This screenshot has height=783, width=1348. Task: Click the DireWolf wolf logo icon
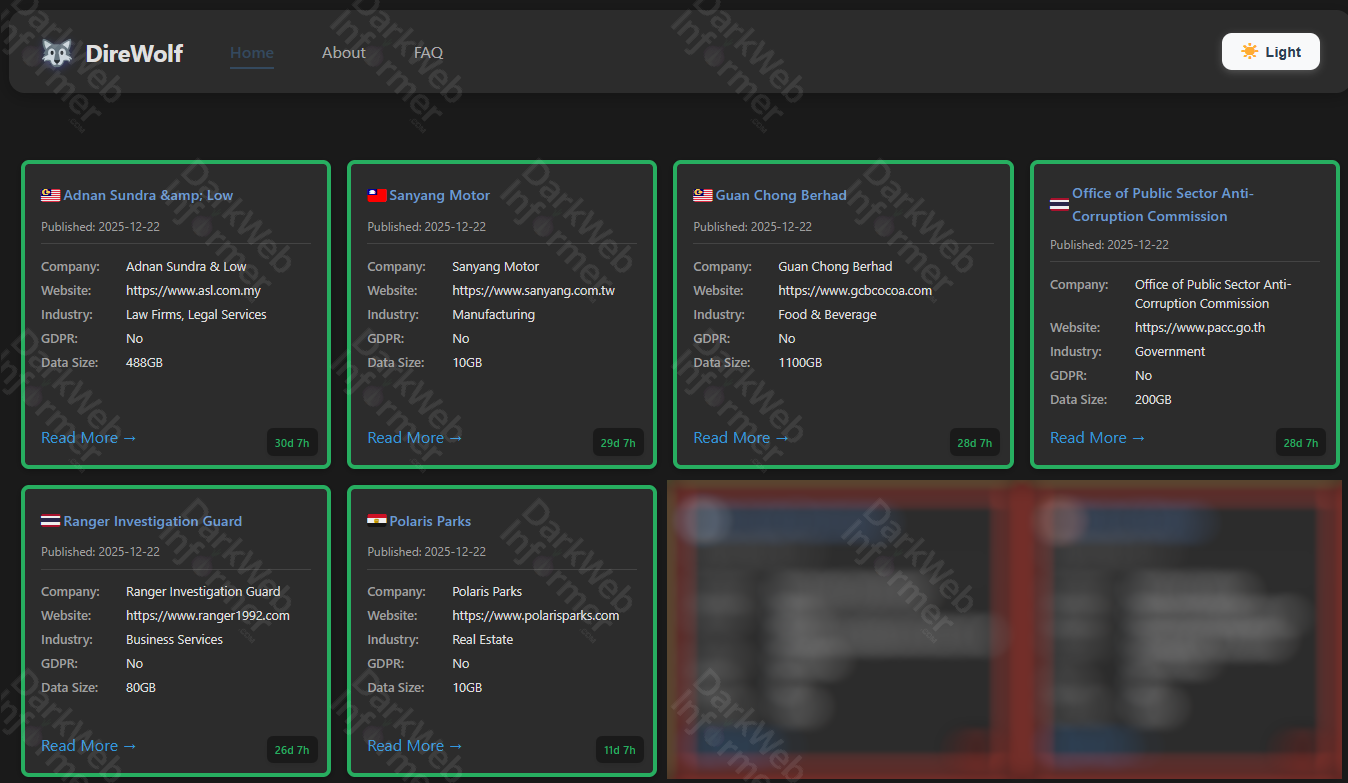pyautogui.click(x=57, y=53)
